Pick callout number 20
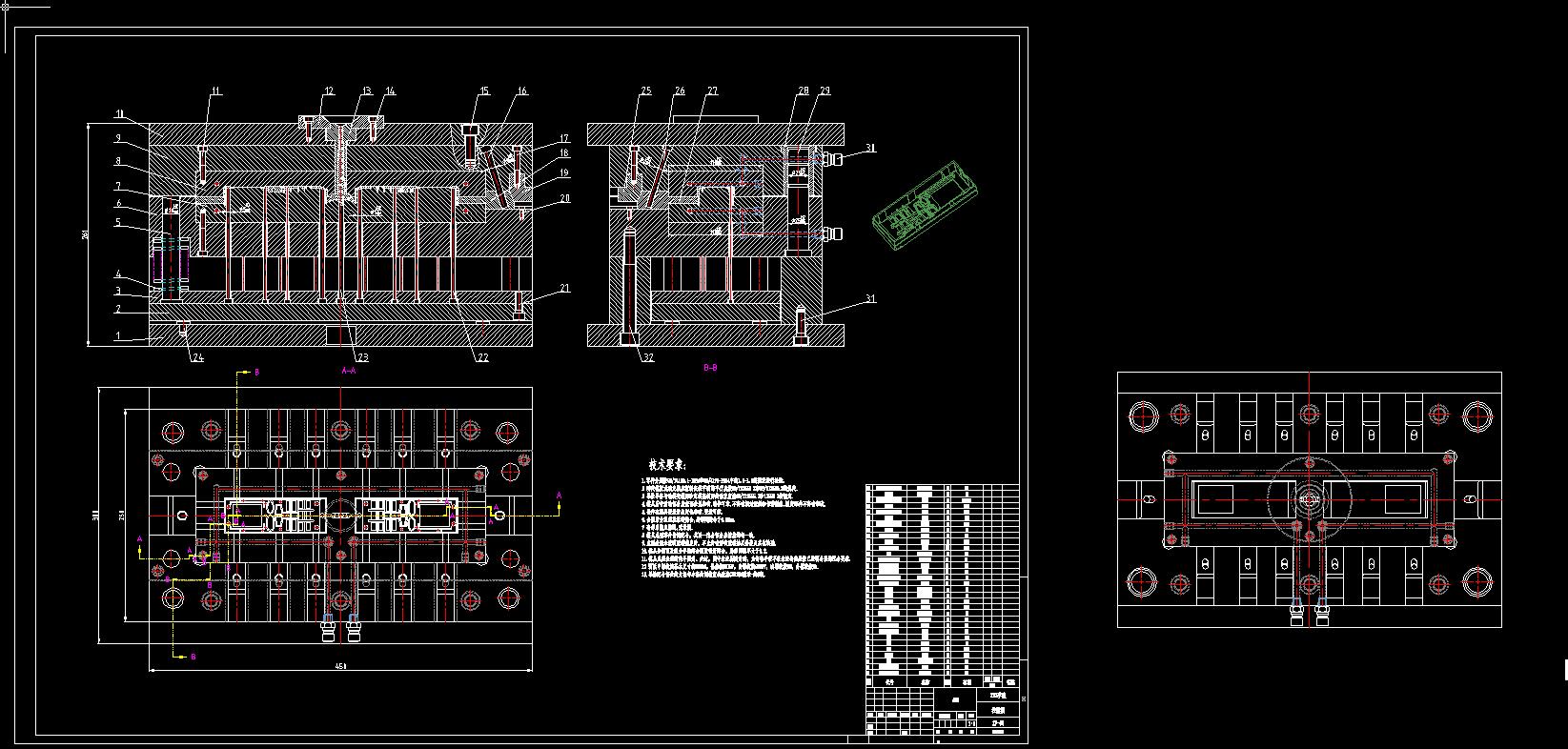Screen dimensions: 1568x749 point(564,198)
